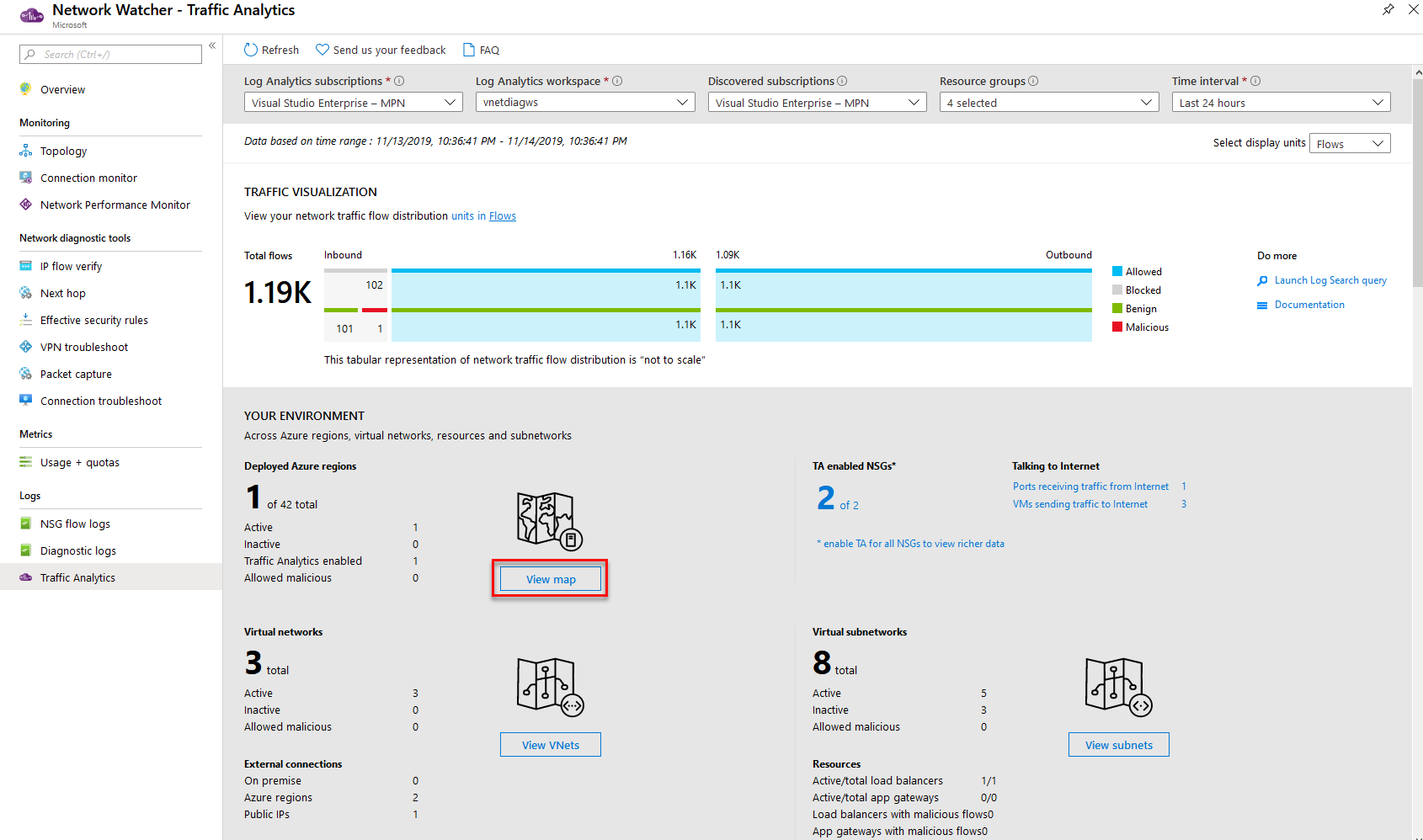Viewport: 1423px width, 840px height.
Task: Click the outbound allowed 1.1K flow bar
Action: pos(903,288)
